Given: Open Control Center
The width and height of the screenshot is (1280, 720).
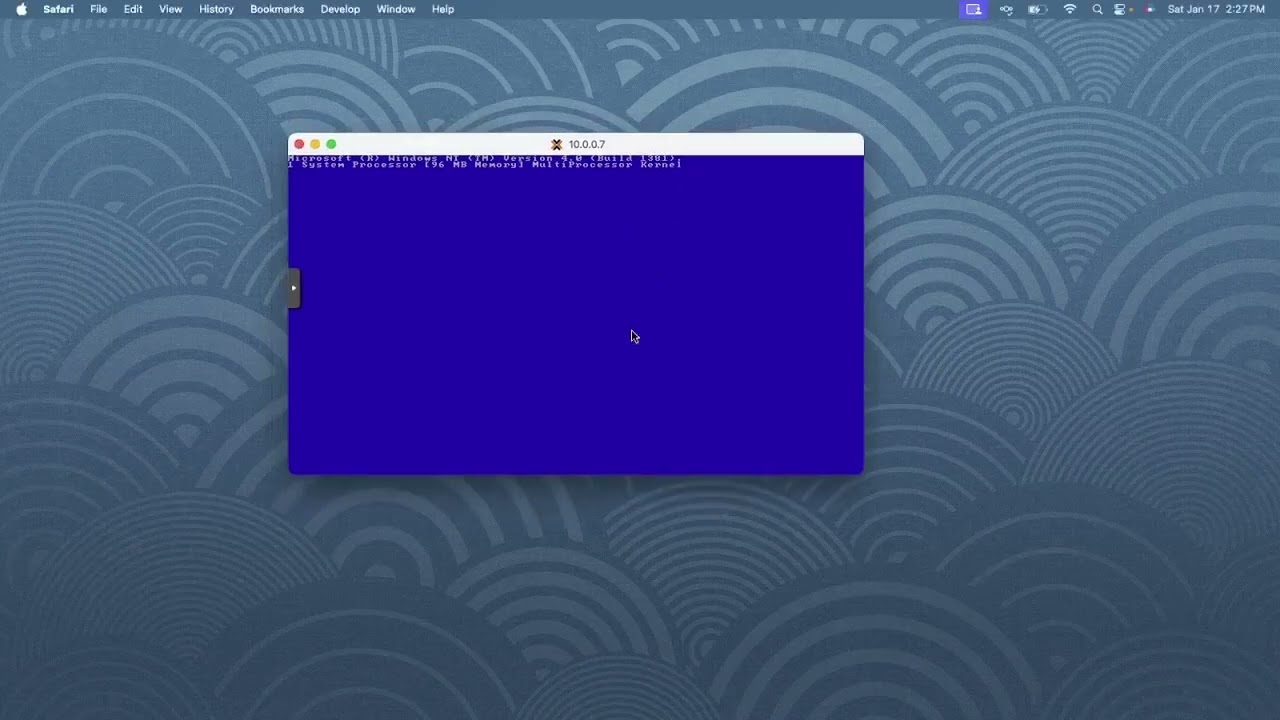Looking at the screenshot, I should tap(1121, 9).
